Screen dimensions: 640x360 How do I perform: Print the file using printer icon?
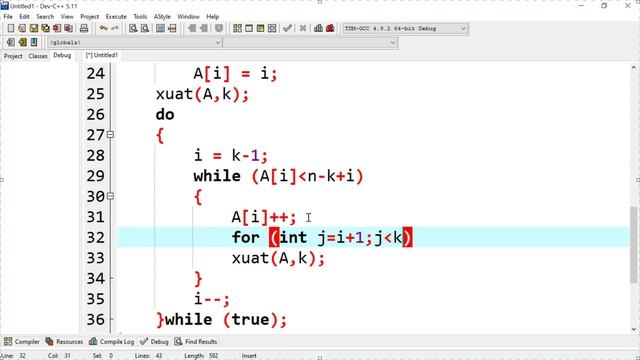[84, 28]
